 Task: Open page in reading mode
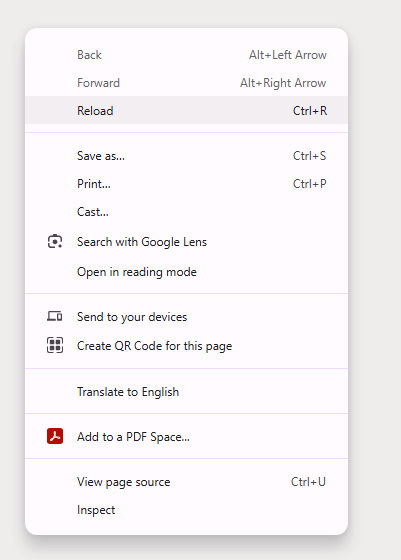pyautogui.click(x=186, y=272)
